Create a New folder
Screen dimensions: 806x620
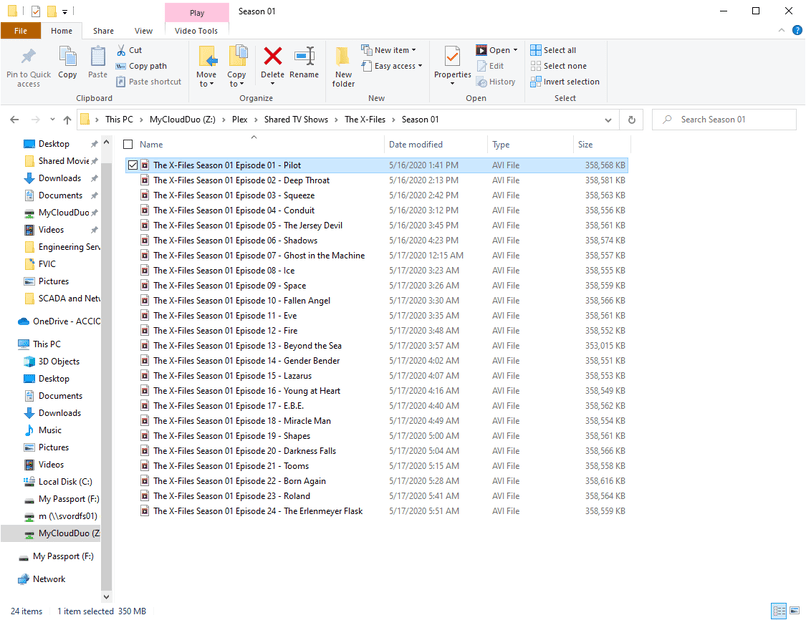coord(343,66)
